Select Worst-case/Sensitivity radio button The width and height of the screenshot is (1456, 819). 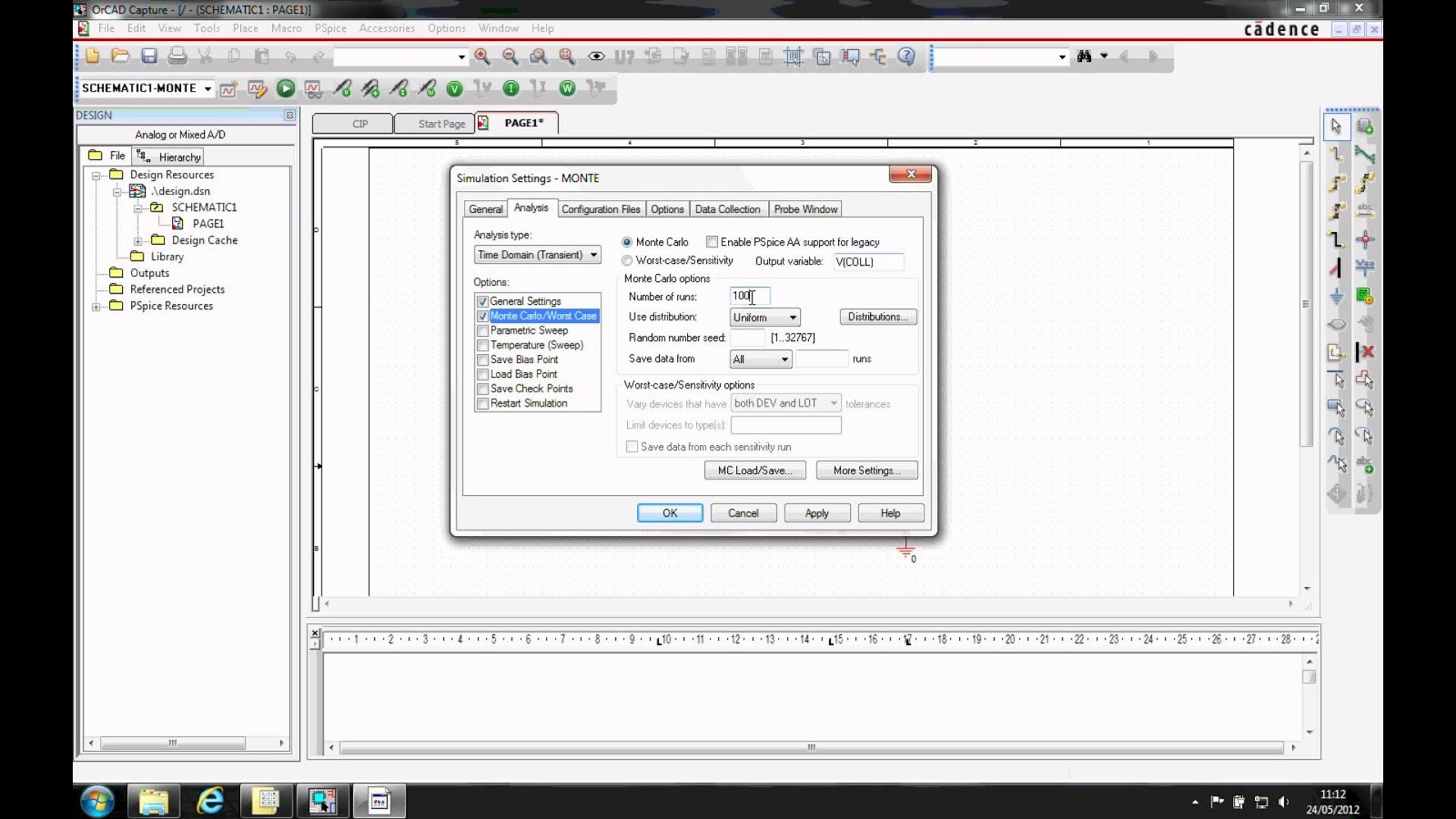click(627, 261)
